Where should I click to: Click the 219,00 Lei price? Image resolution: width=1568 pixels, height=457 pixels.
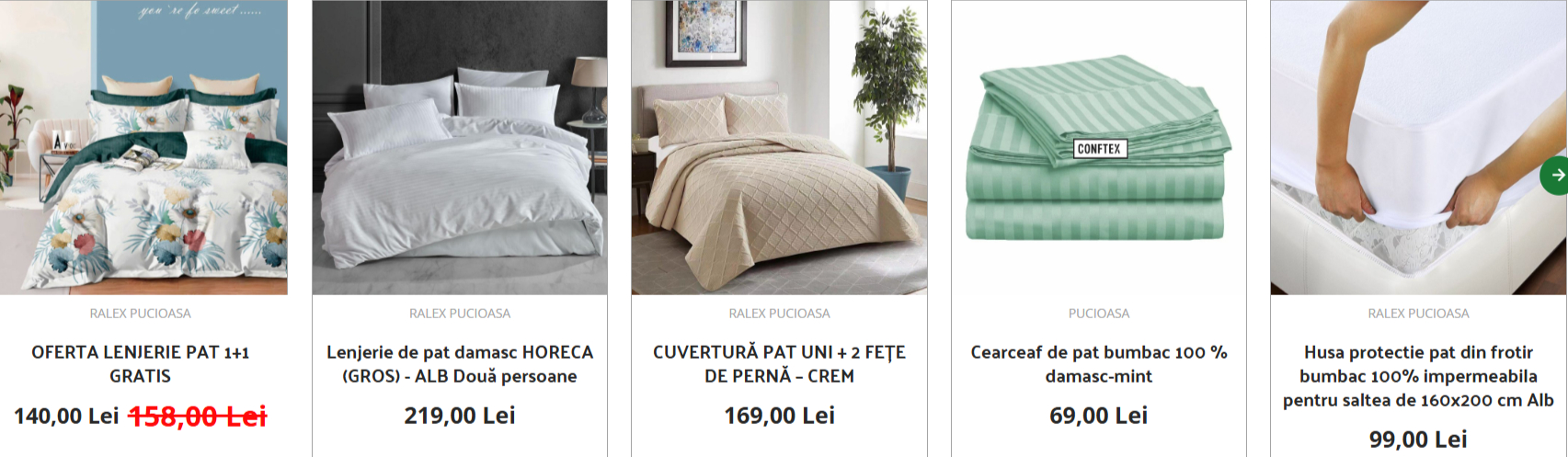(460, 417)
